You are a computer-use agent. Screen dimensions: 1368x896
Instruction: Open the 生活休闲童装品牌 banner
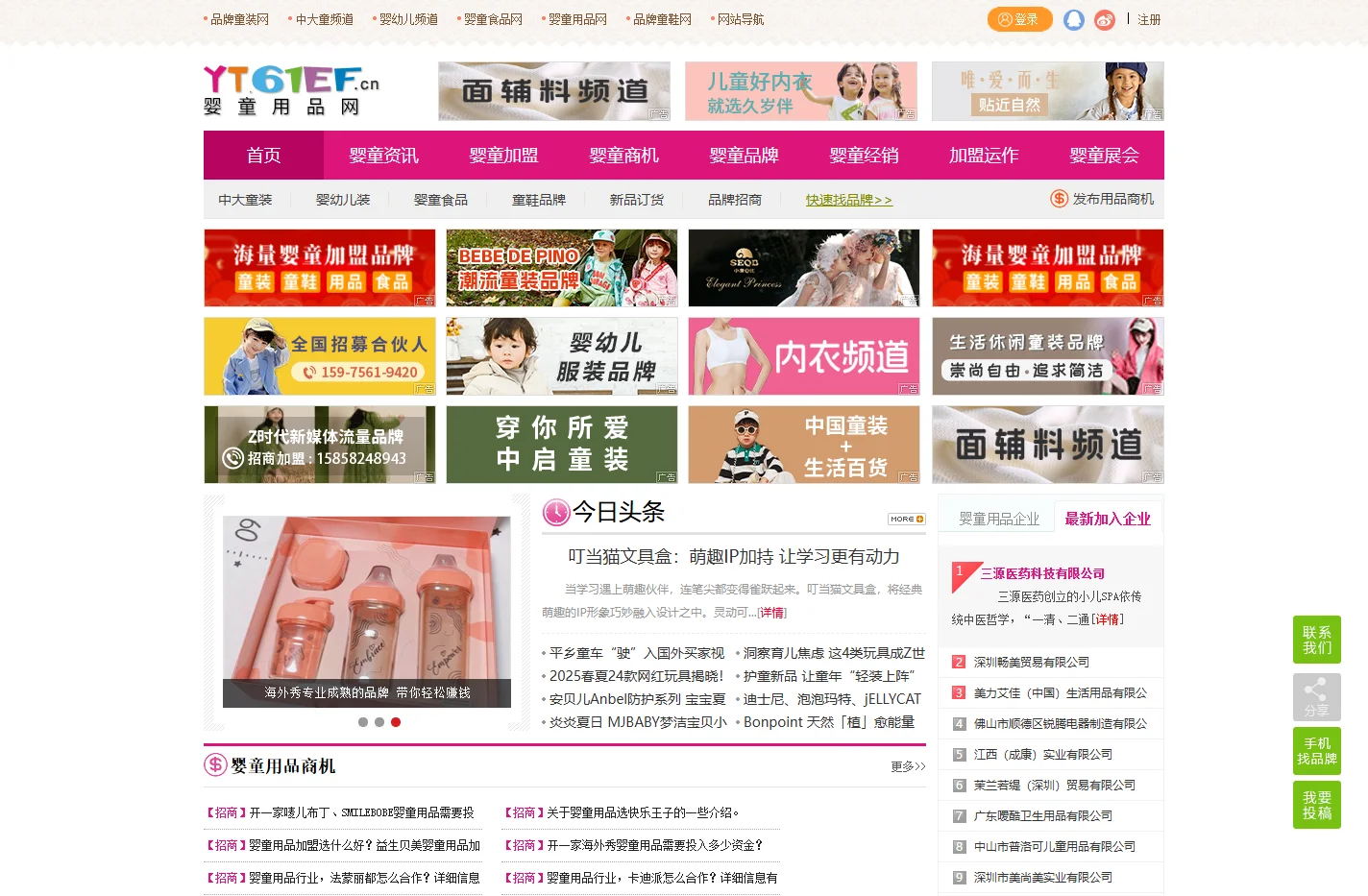pos(1048,356)
